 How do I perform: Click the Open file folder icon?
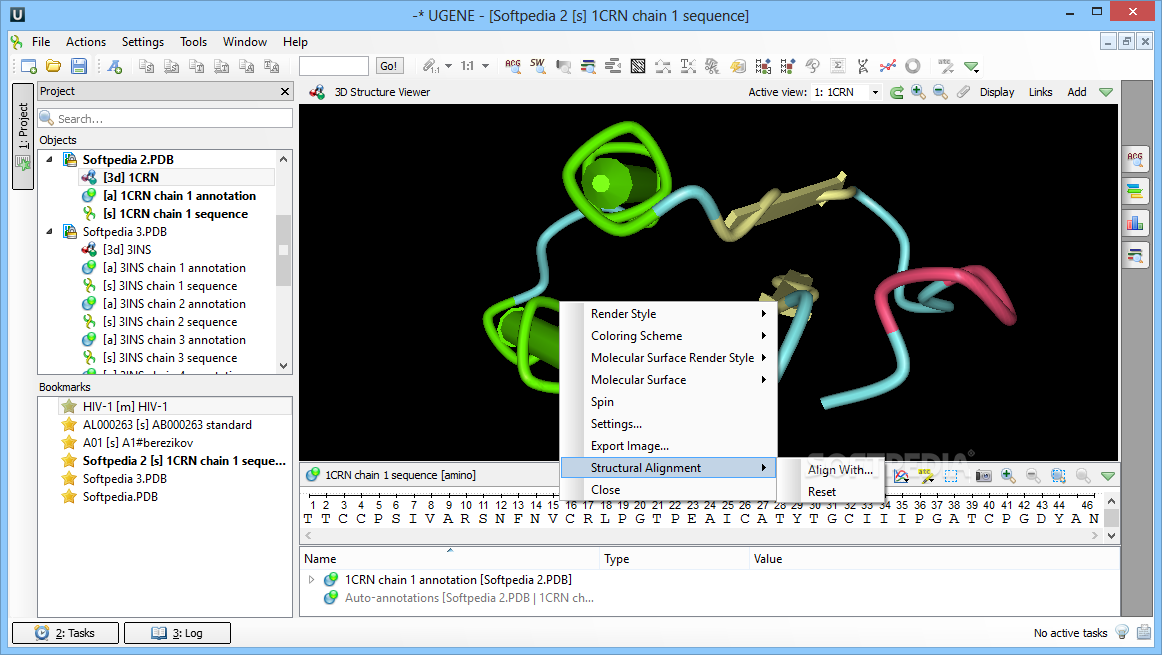tap(53, 66)
